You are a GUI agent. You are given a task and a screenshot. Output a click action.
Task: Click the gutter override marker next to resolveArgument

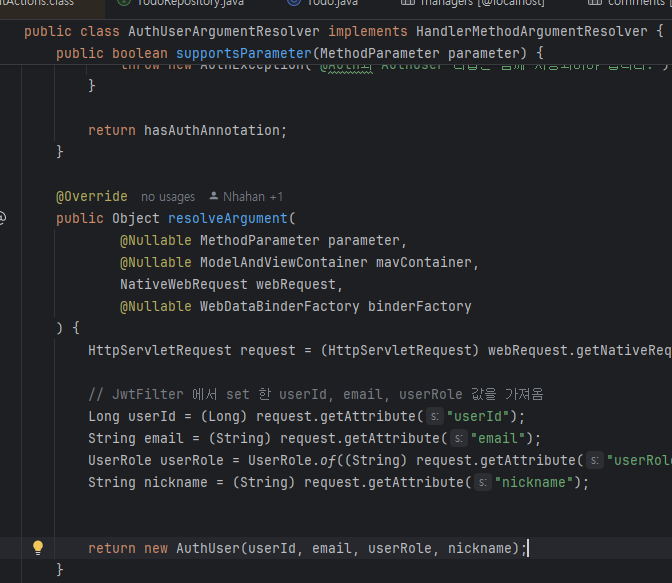(2, 218)
